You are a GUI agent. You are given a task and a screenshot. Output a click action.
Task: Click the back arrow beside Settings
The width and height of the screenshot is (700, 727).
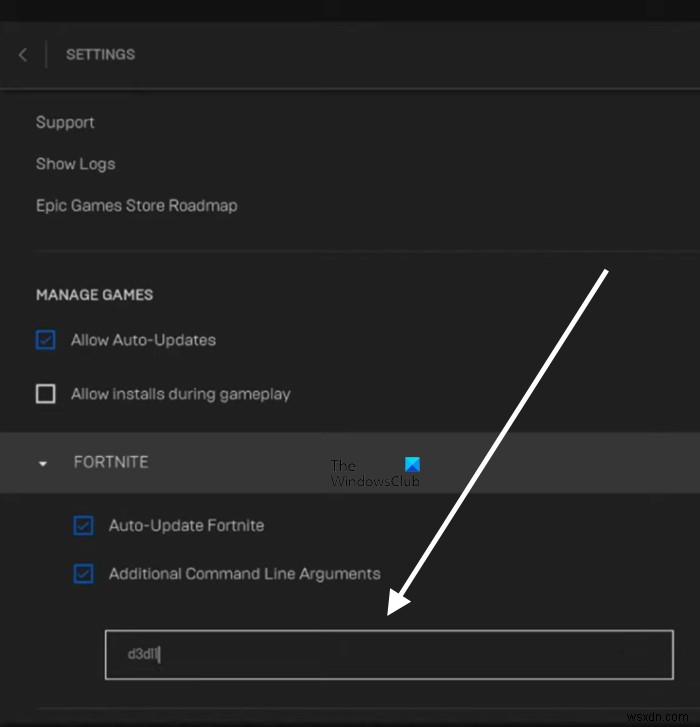(23, 55)
